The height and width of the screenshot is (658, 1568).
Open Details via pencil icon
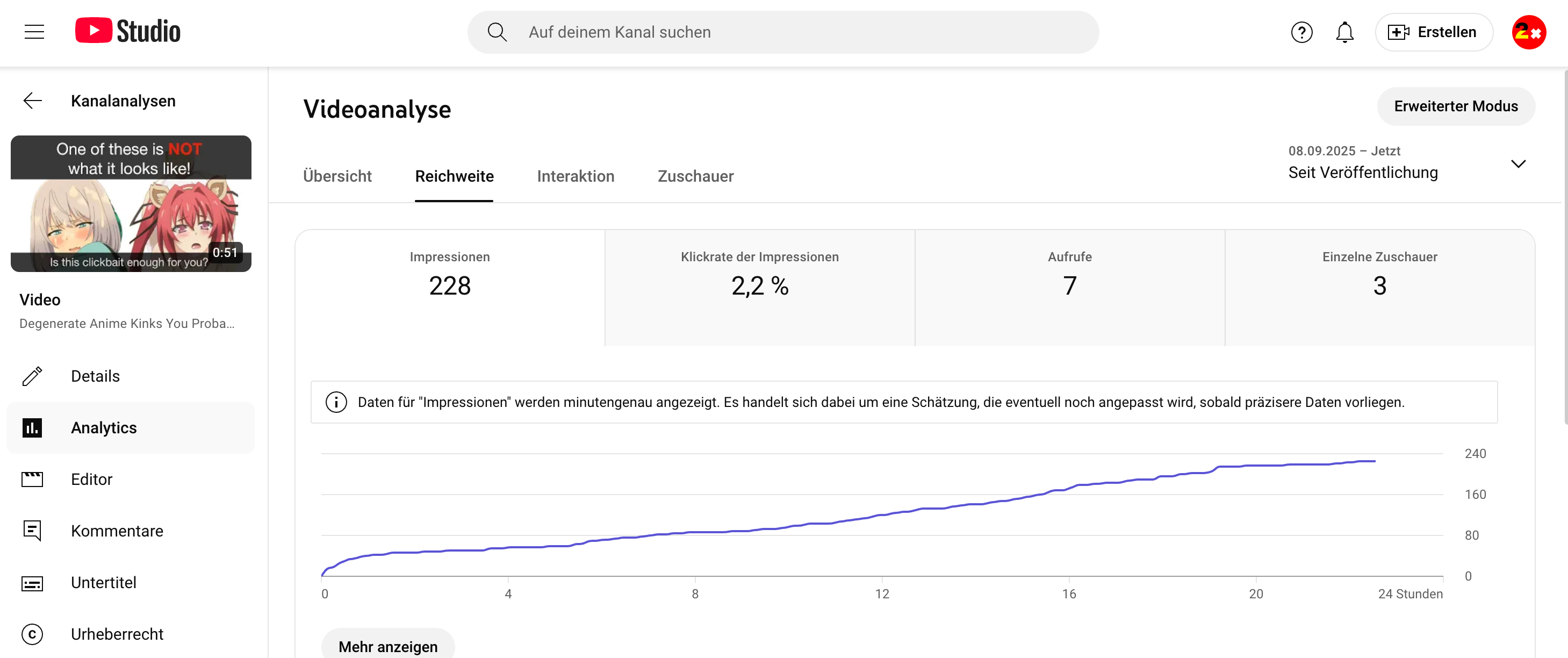coord(33,376)
